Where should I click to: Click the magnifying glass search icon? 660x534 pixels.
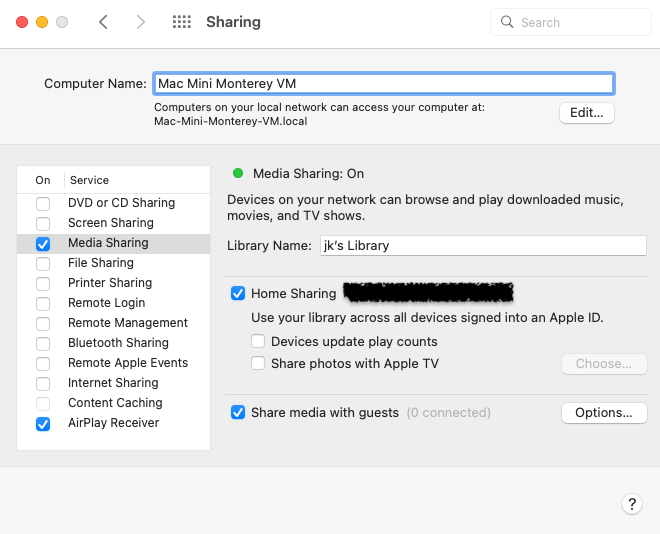(507, 22)
